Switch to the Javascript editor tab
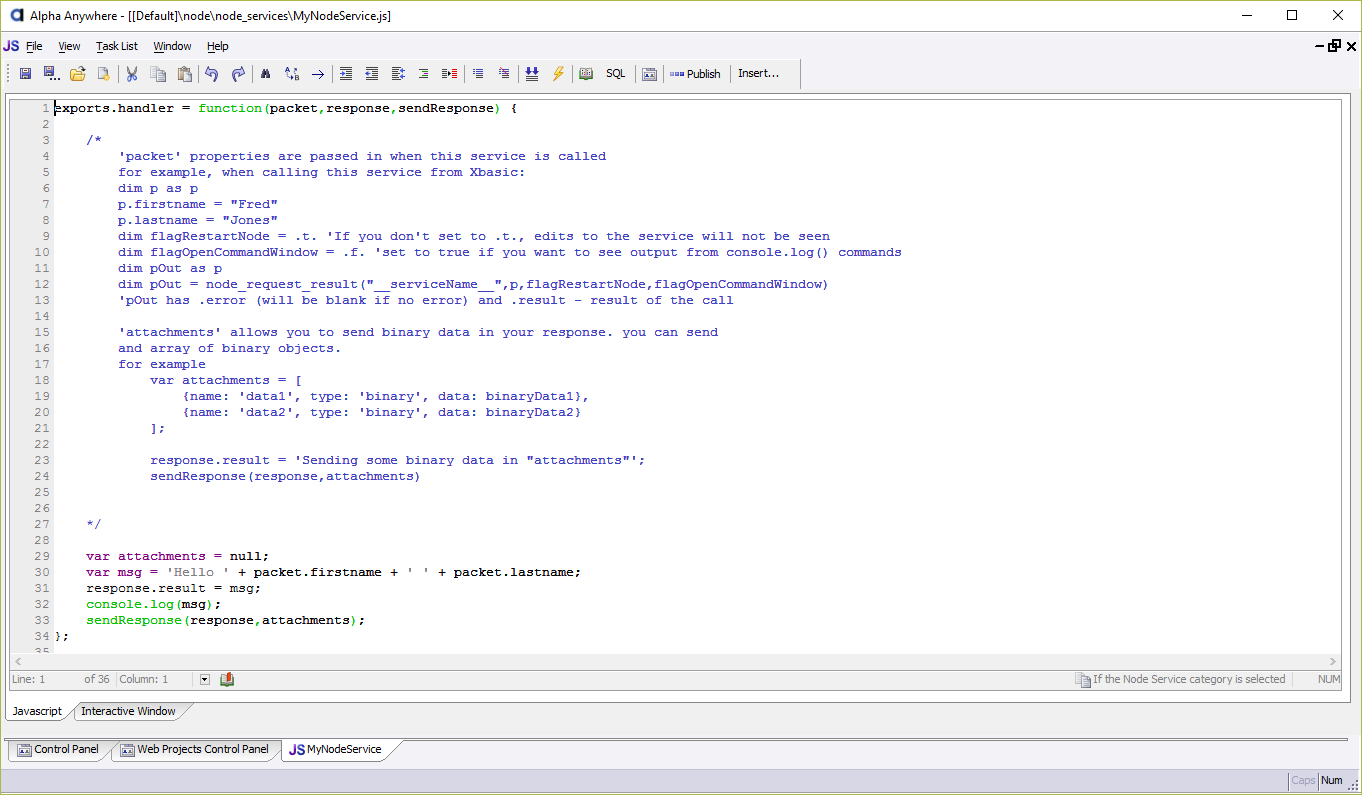 (x=37, y=711)
